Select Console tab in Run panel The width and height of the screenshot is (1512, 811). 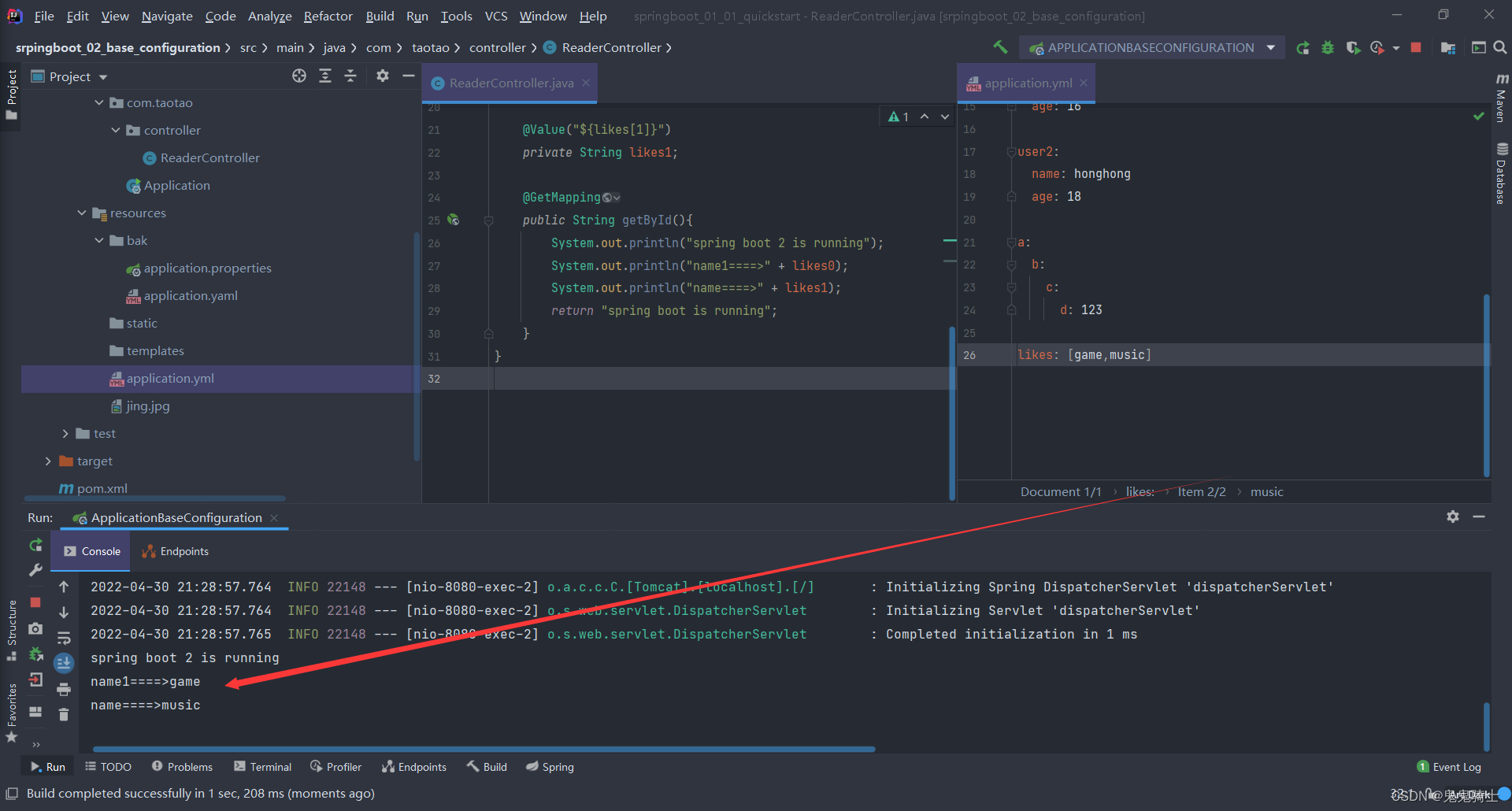[x=91, y=551]
